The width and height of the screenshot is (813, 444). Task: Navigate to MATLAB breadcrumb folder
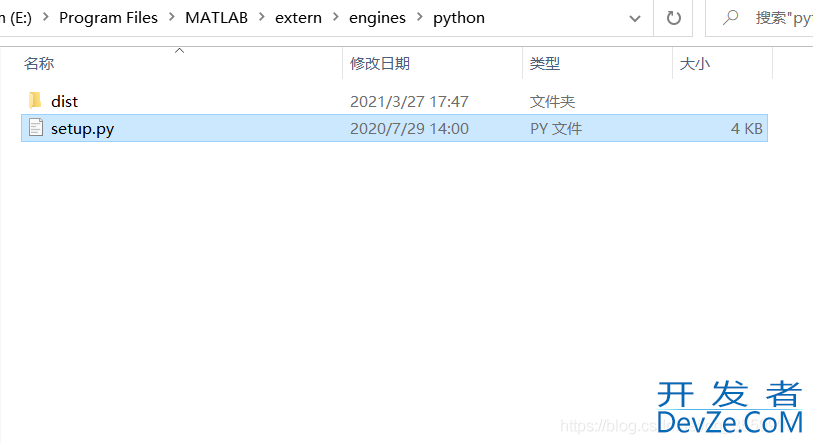click(216, 18)
